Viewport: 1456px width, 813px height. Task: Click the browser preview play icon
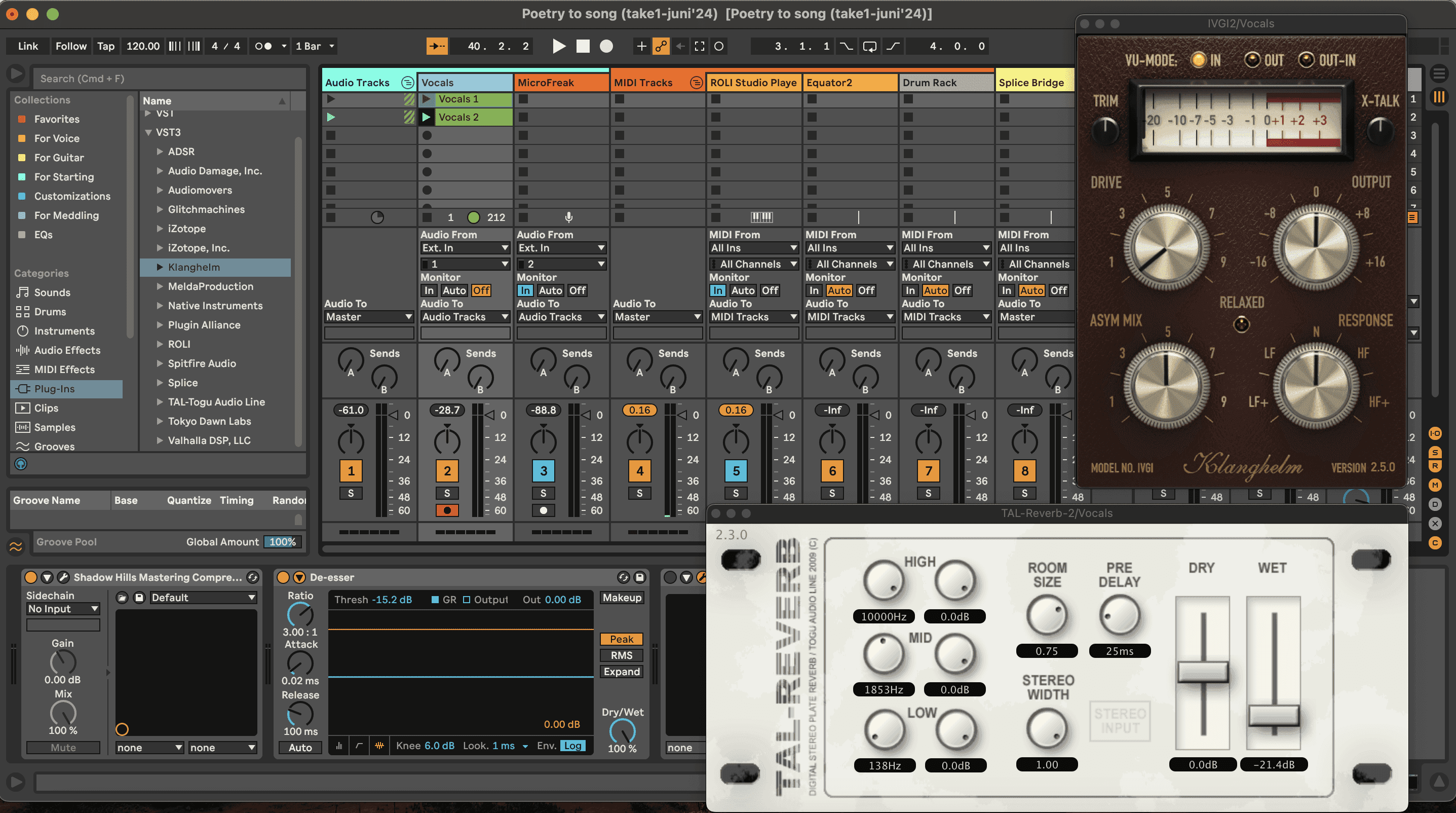pyautogui.click(x=16, y=74)
